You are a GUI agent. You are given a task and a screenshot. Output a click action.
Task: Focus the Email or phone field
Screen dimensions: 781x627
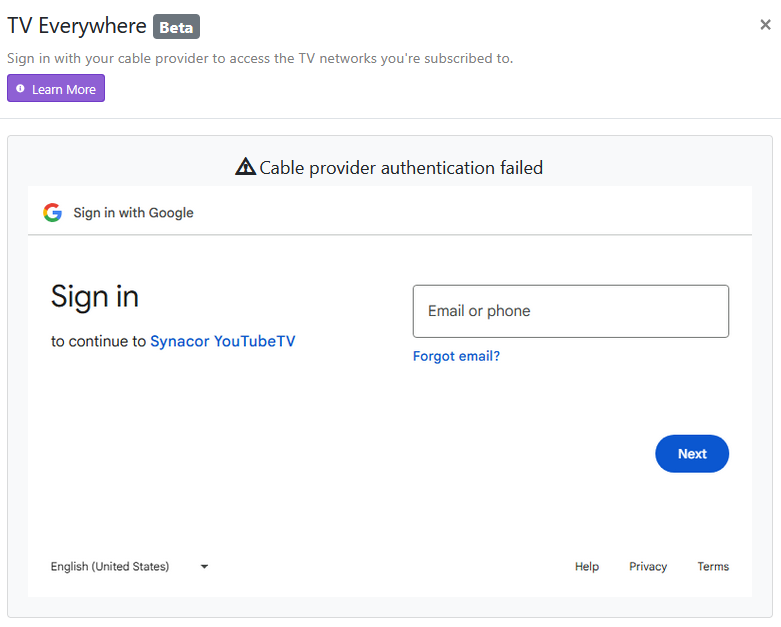[x=570, y=311]
